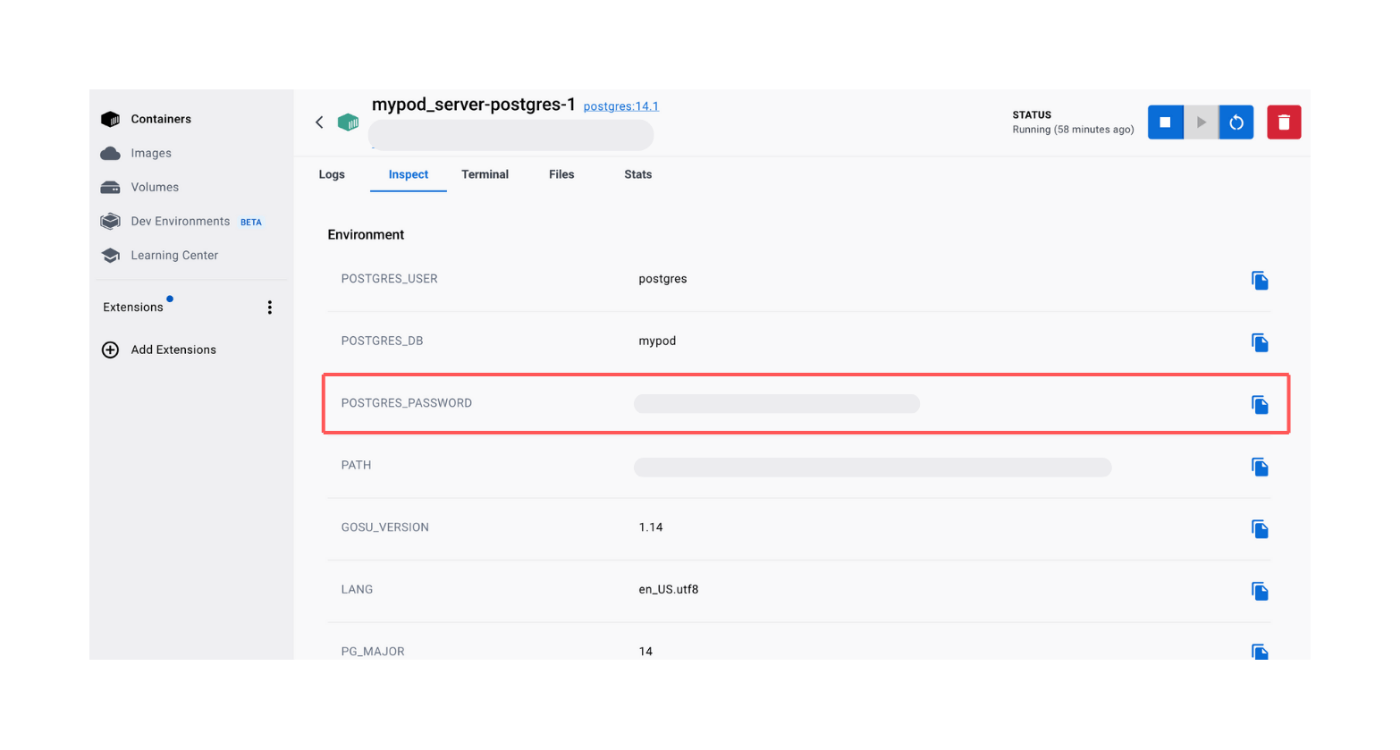Copy the POSTGRES_USER value
Image resolution: width=1400 pixels, height=750 pixels.
click(1259, 280)
